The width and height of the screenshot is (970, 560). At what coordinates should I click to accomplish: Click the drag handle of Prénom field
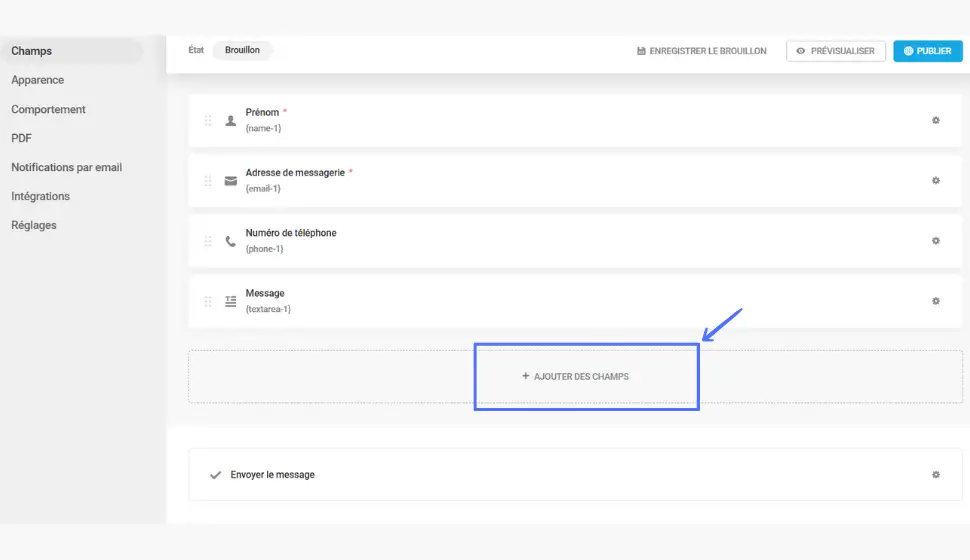pyautogui.click(x=208, y=121)
